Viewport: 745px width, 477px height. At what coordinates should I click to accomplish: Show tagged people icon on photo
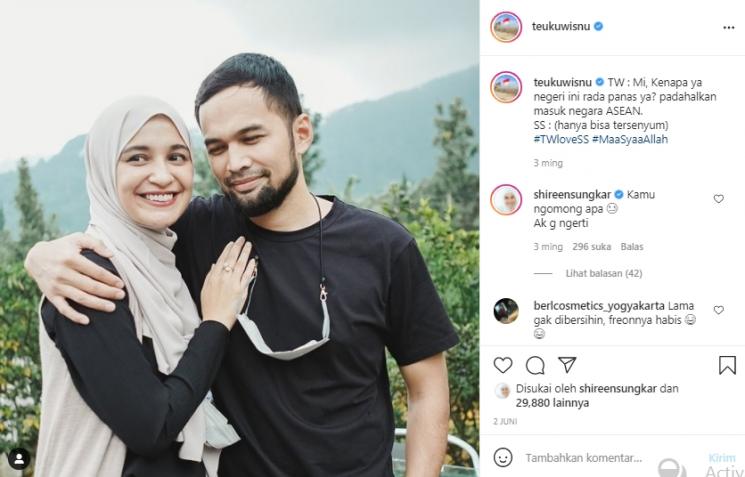[x=19, y=459]
